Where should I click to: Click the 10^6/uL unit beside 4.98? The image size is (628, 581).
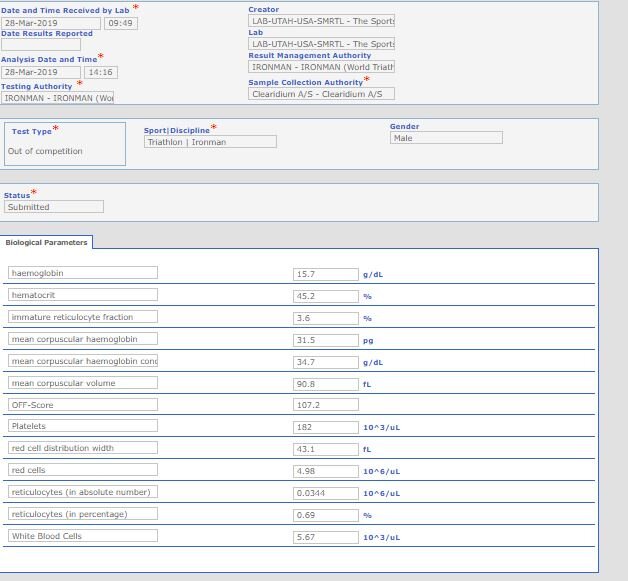381,472
